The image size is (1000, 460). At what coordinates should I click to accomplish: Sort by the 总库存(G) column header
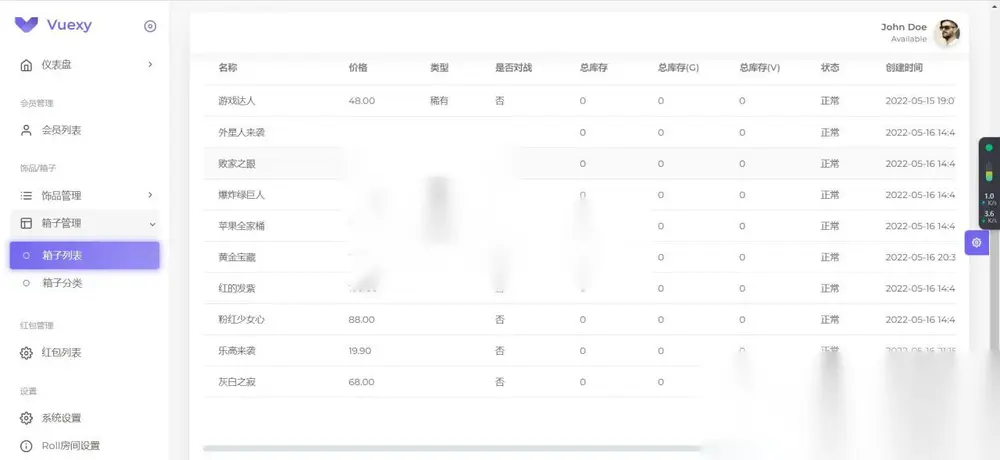click(x=678, y=68)
